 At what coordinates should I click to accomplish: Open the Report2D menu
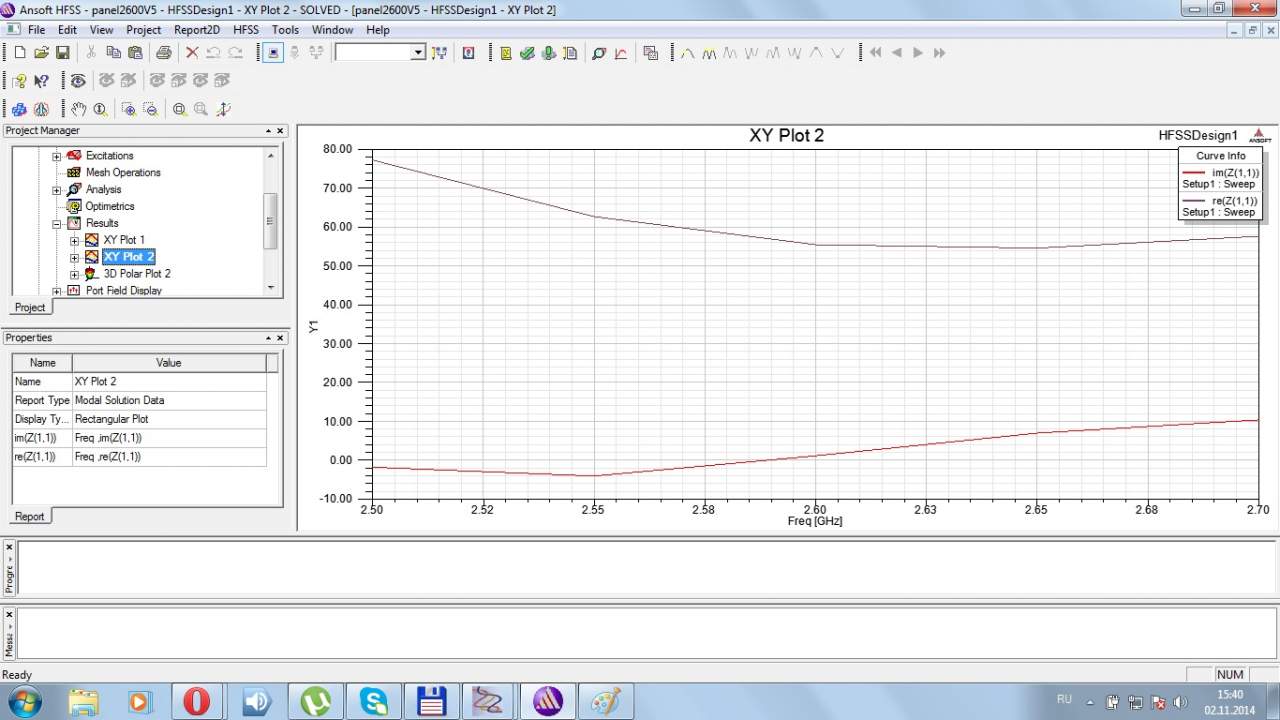pos(196,30)
